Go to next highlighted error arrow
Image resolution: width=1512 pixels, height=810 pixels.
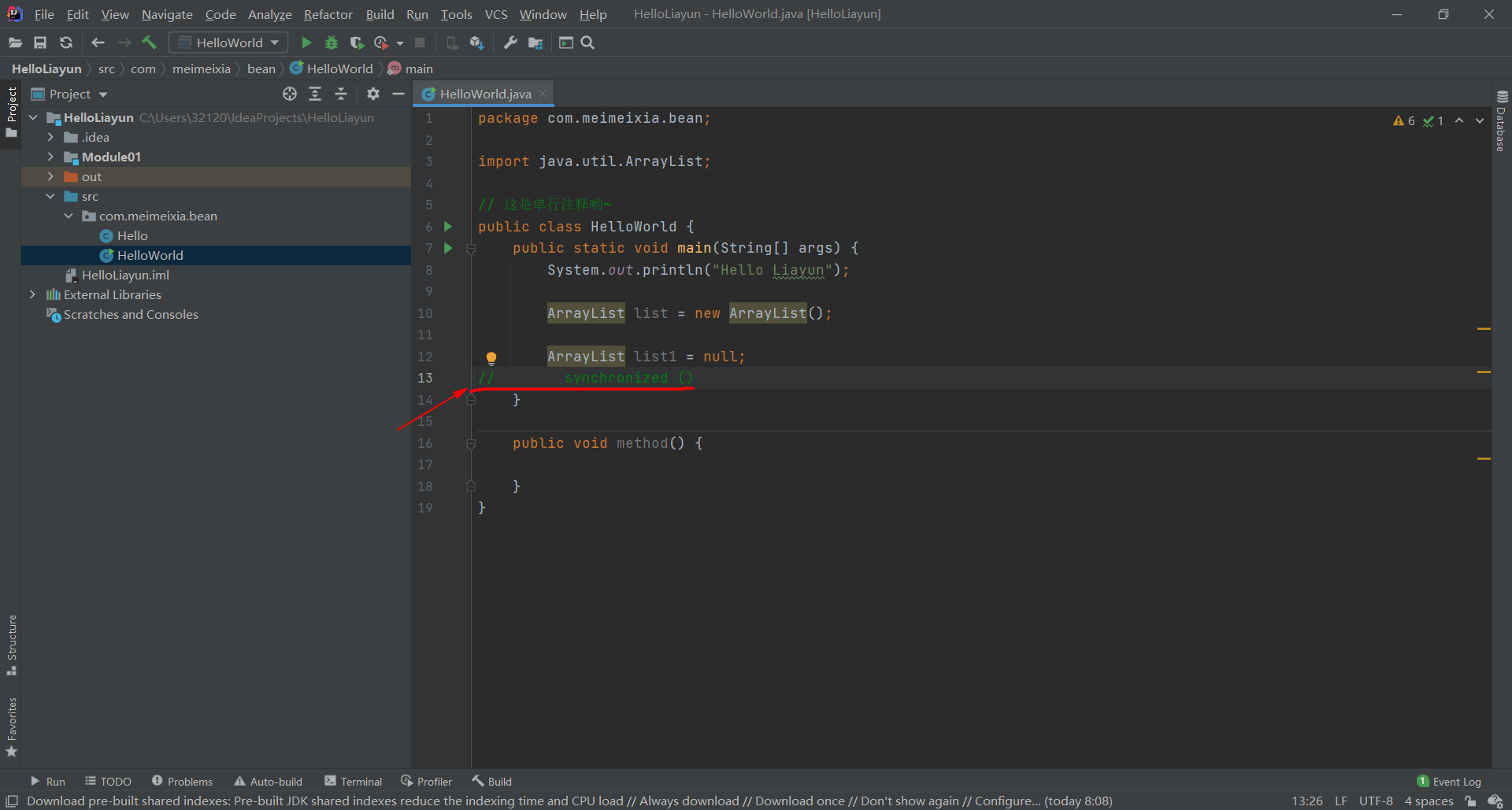[1480, 120]
